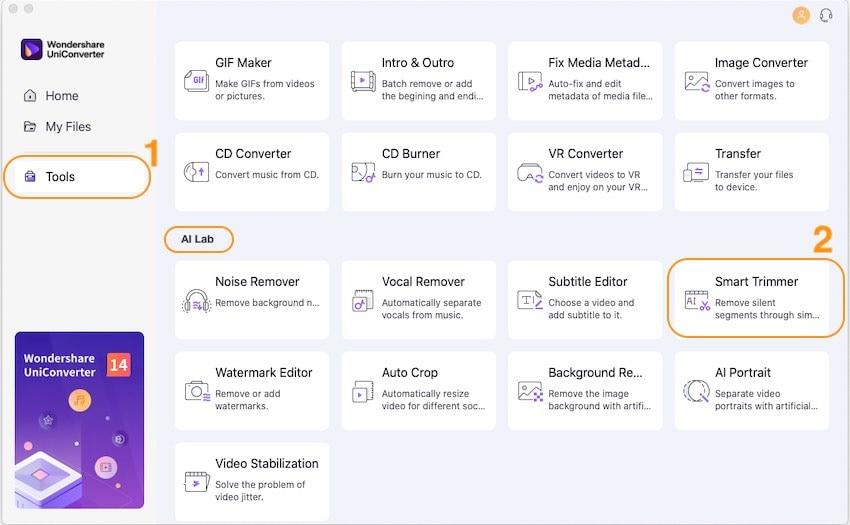Open the Smart Trimmer tool

755,297
